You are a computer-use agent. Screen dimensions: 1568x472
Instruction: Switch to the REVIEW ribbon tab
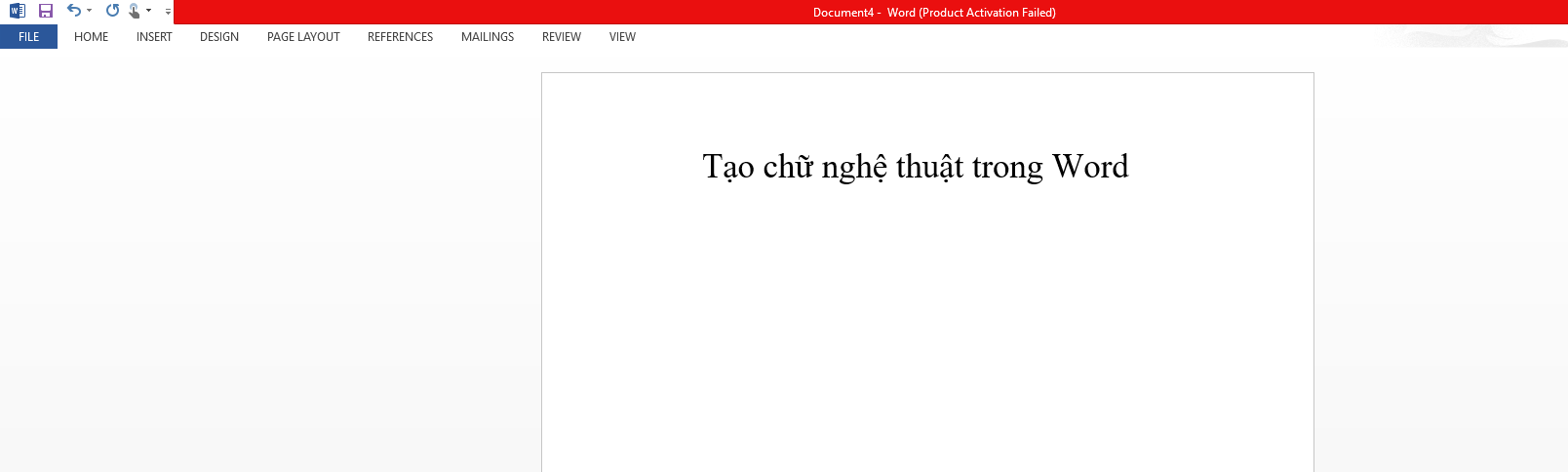coord(562,36)
